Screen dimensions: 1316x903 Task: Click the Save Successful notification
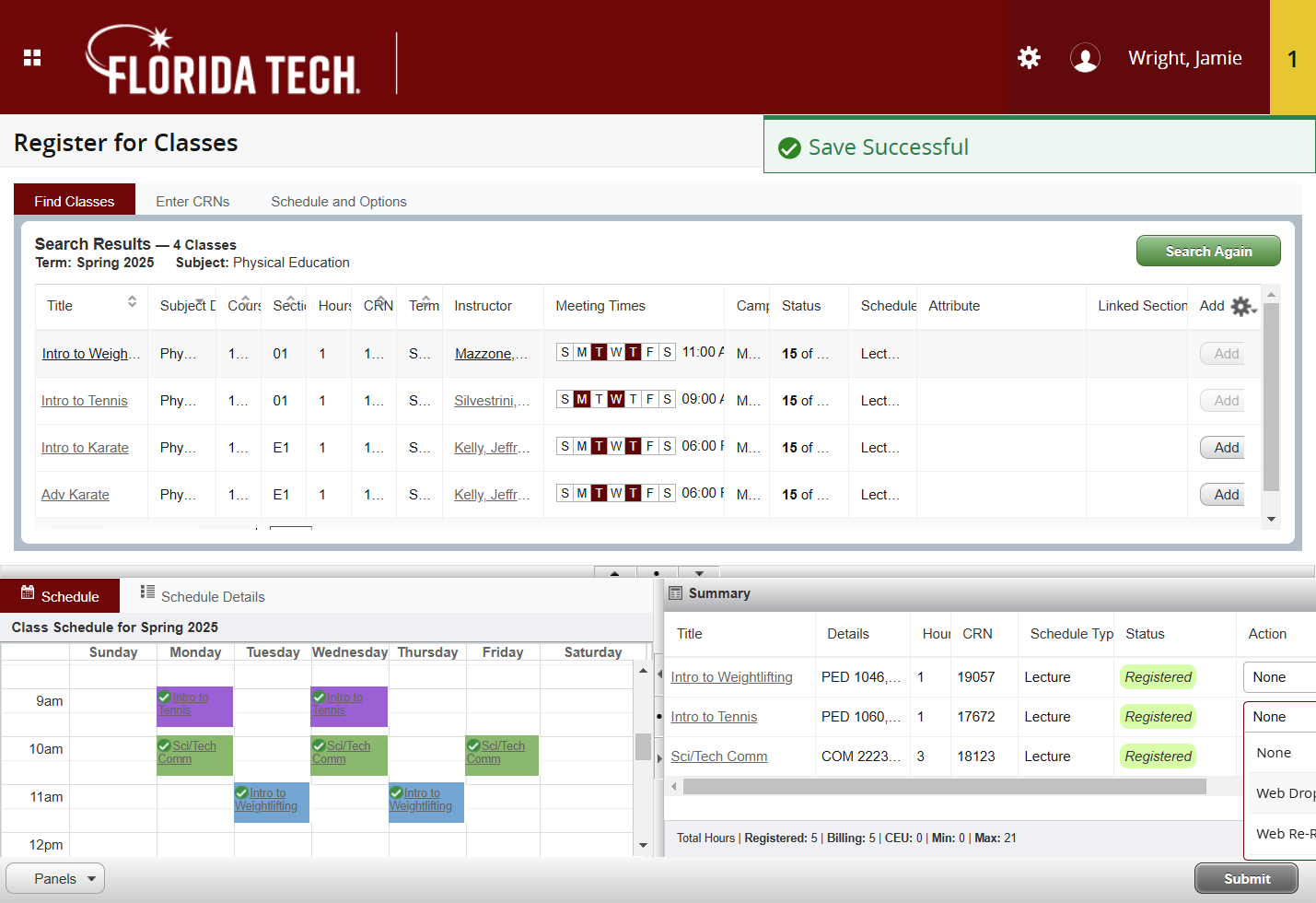pos(1040,146)
